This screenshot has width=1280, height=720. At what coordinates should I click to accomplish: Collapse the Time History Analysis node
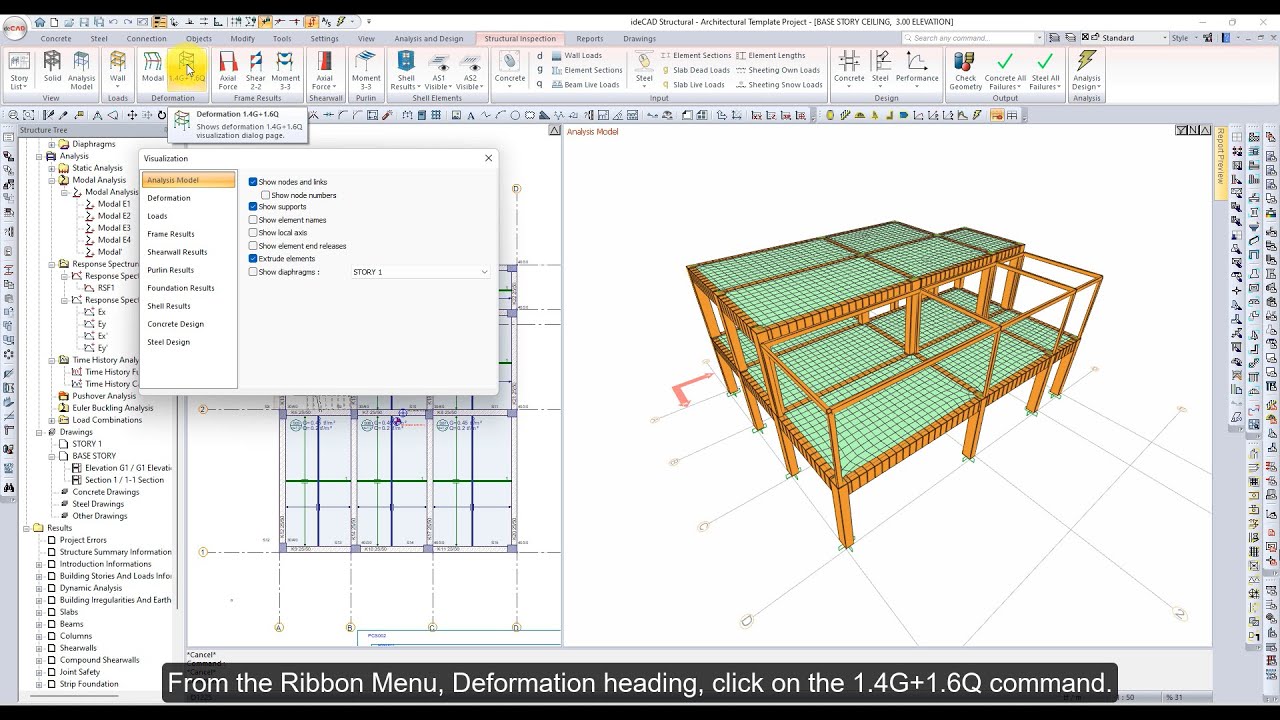(52, 360)
